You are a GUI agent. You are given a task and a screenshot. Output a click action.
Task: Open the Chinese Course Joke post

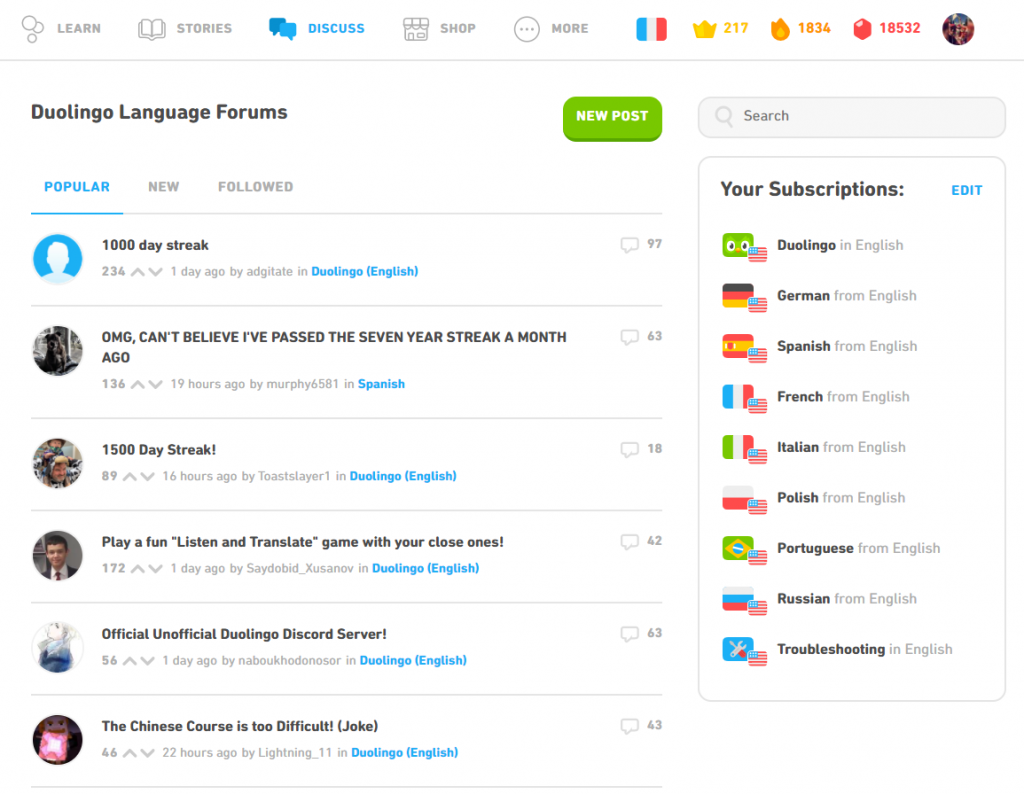pyautogui.click(x=240, y=726)
